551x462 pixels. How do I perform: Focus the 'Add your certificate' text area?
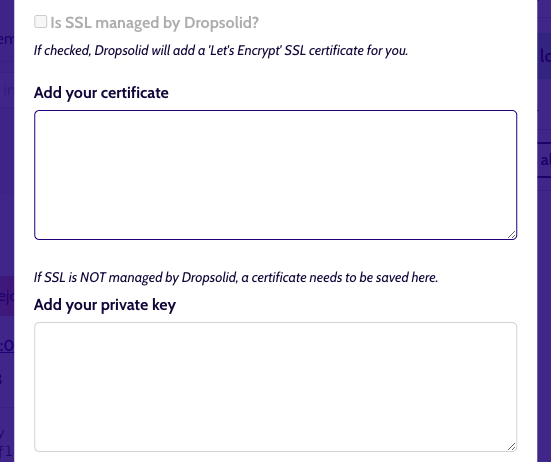[x=276, y=175]
